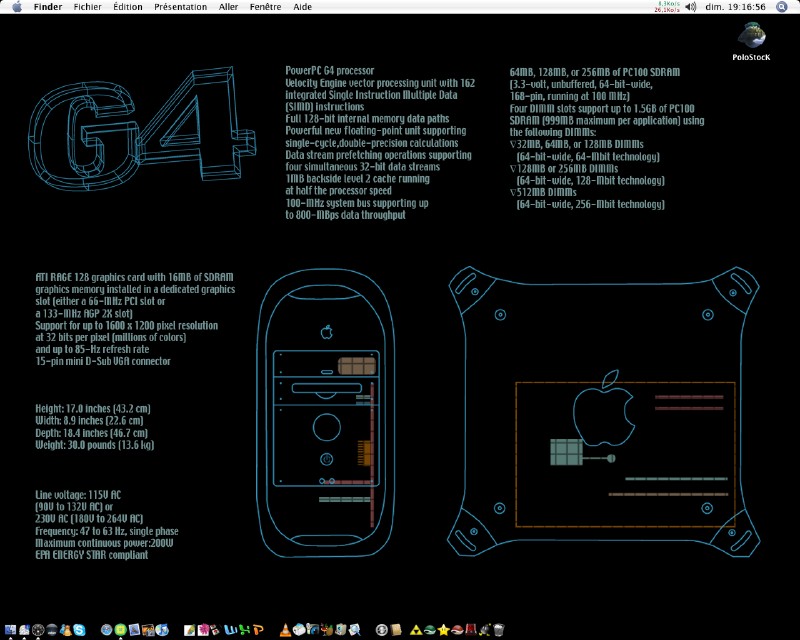Screen dimensions: 800x640
Task: Click the network speed monitor in menu bar
Action: 667,7
